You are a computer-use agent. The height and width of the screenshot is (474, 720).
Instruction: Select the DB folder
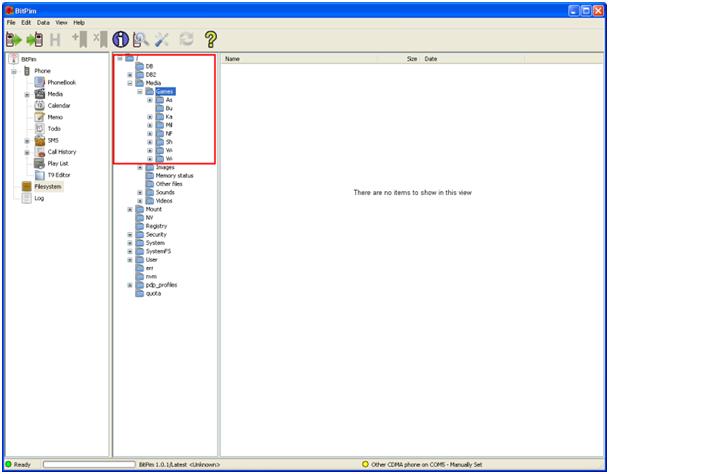[149, 66]
